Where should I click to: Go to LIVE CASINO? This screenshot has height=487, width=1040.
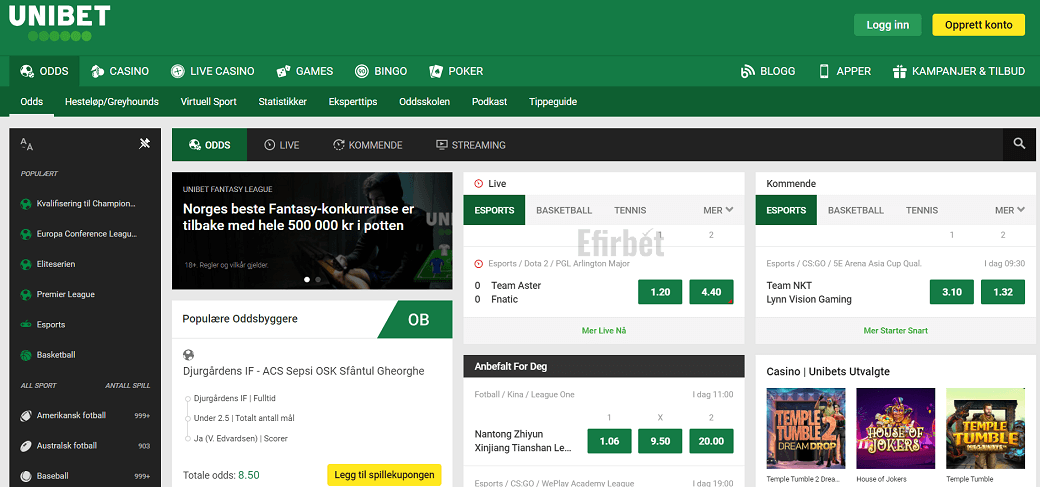[212, 71]
